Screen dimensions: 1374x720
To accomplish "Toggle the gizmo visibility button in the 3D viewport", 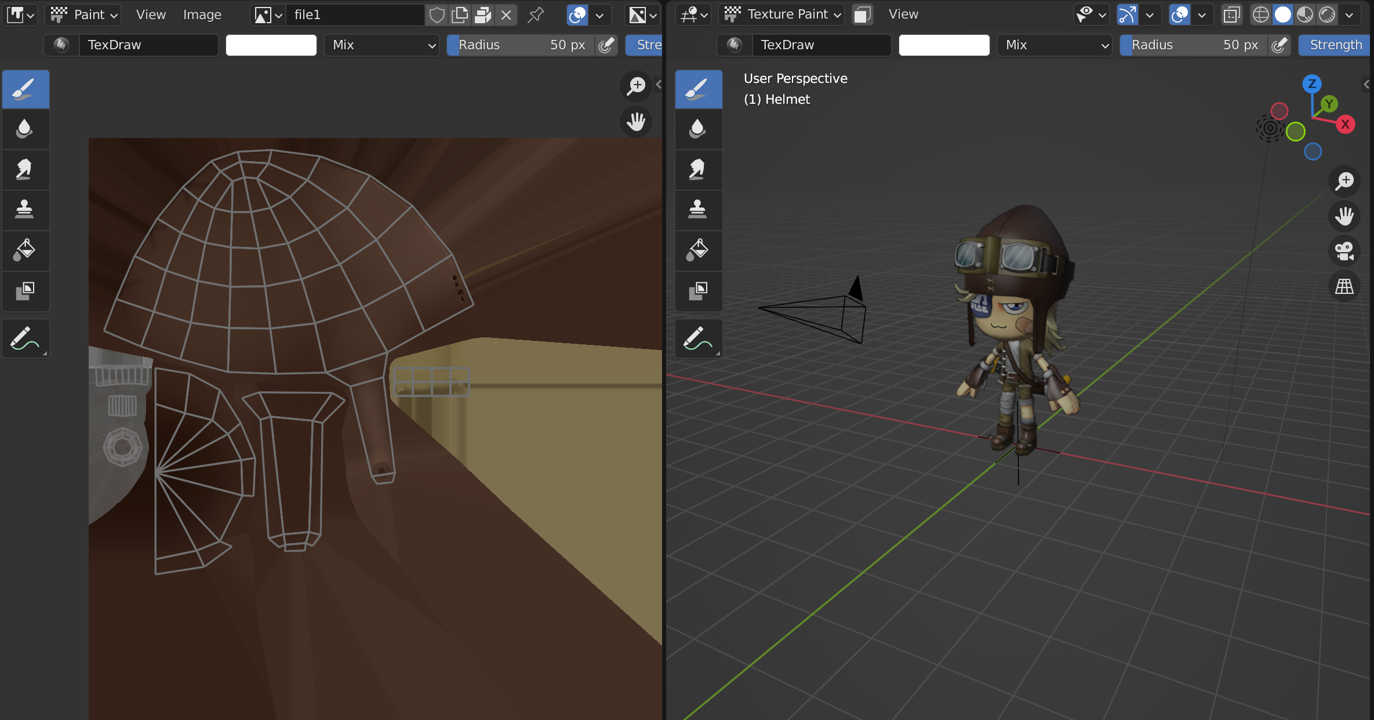I will (1127, 15).
